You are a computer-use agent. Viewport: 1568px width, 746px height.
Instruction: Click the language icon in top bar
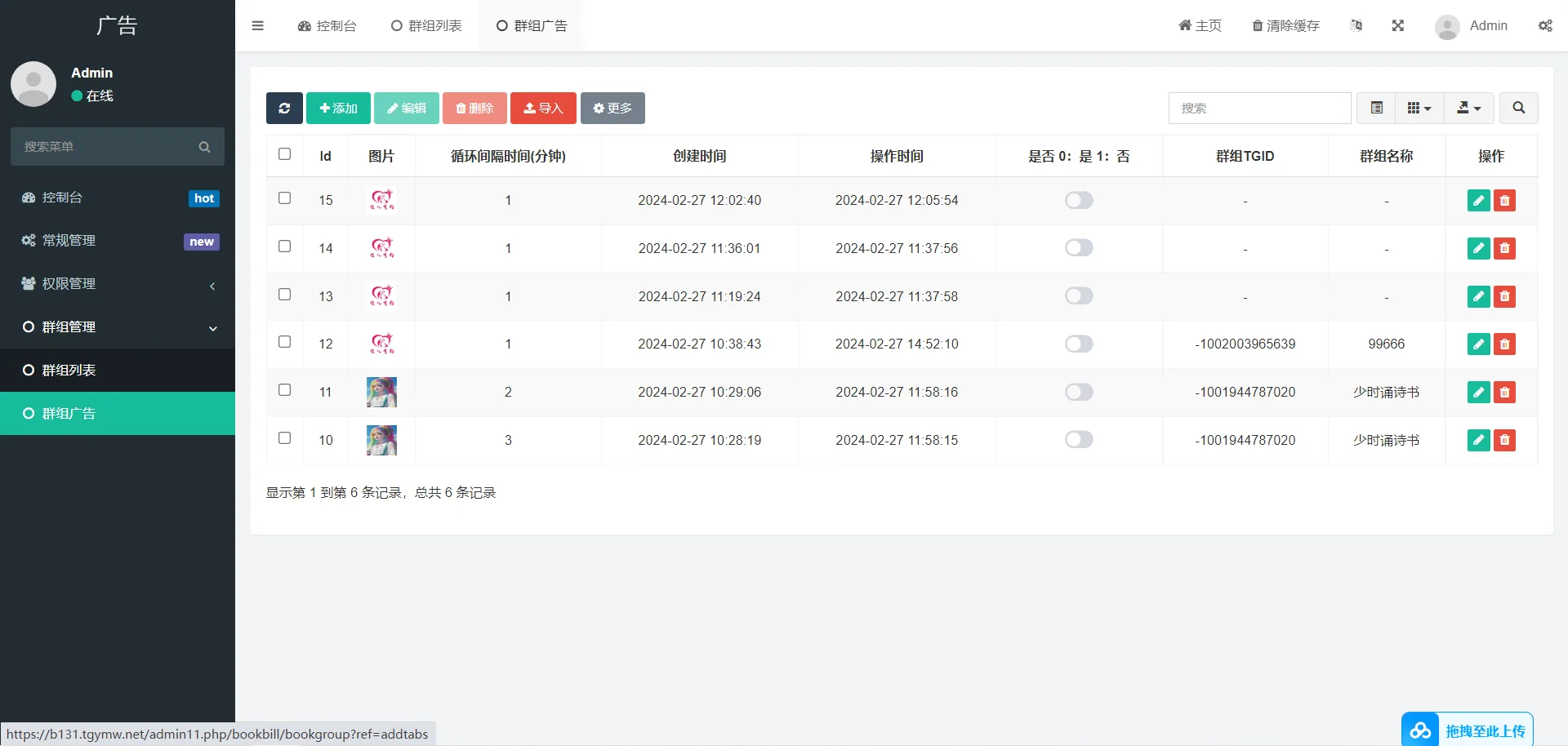(1356, 25)
